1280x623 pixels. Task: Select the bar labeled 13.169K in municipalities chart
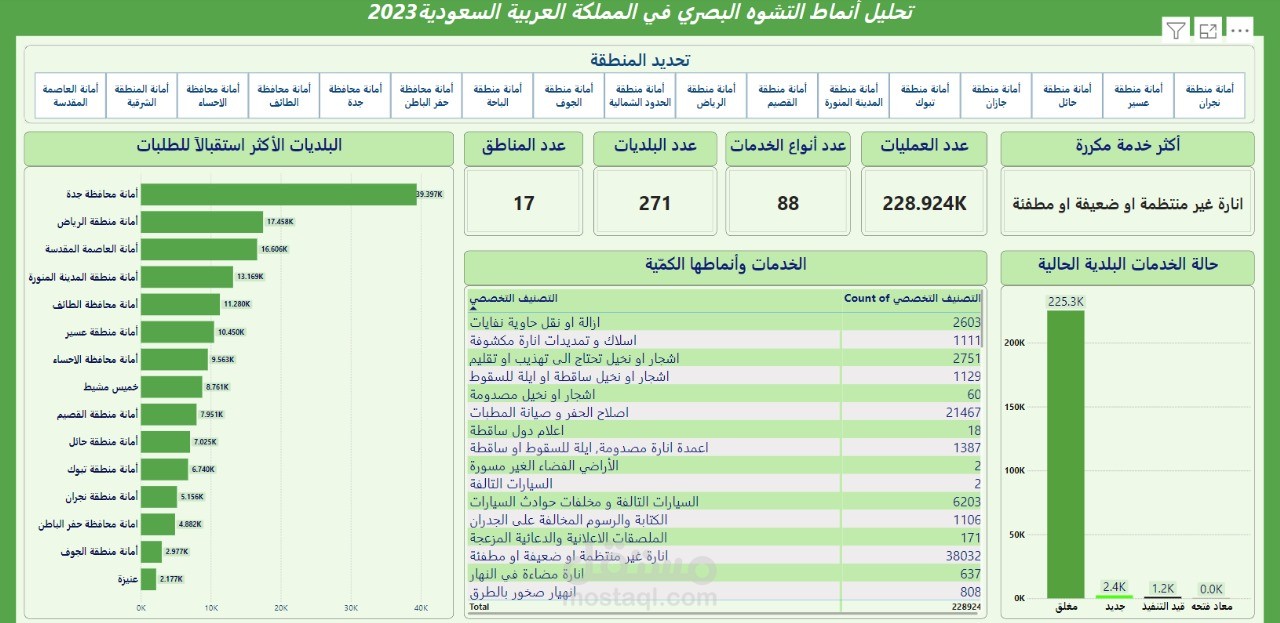click(x=187, y=277)
